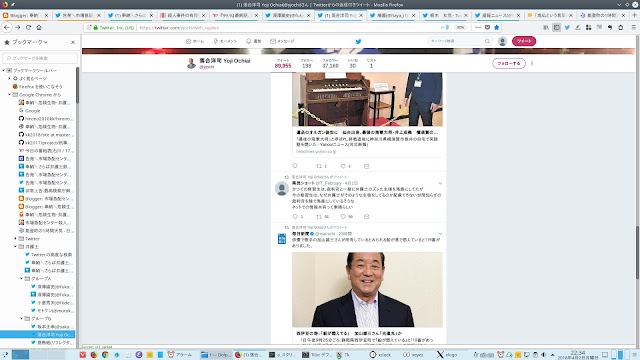Open the Firefox を使いこなそう bookmark

pos(38,87)
